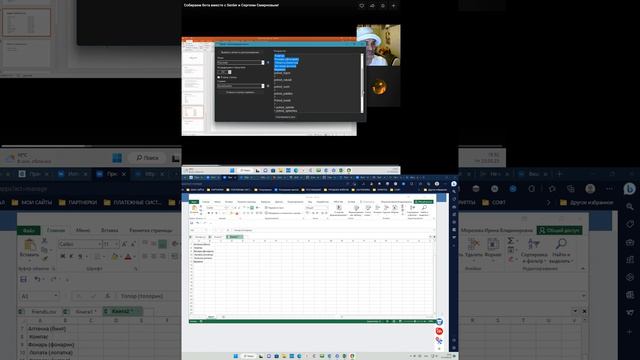Viewport: 640px width, 360px height.
Task: Open the dropdown below the checkbox in dark dialog
Action: point(240,86)
